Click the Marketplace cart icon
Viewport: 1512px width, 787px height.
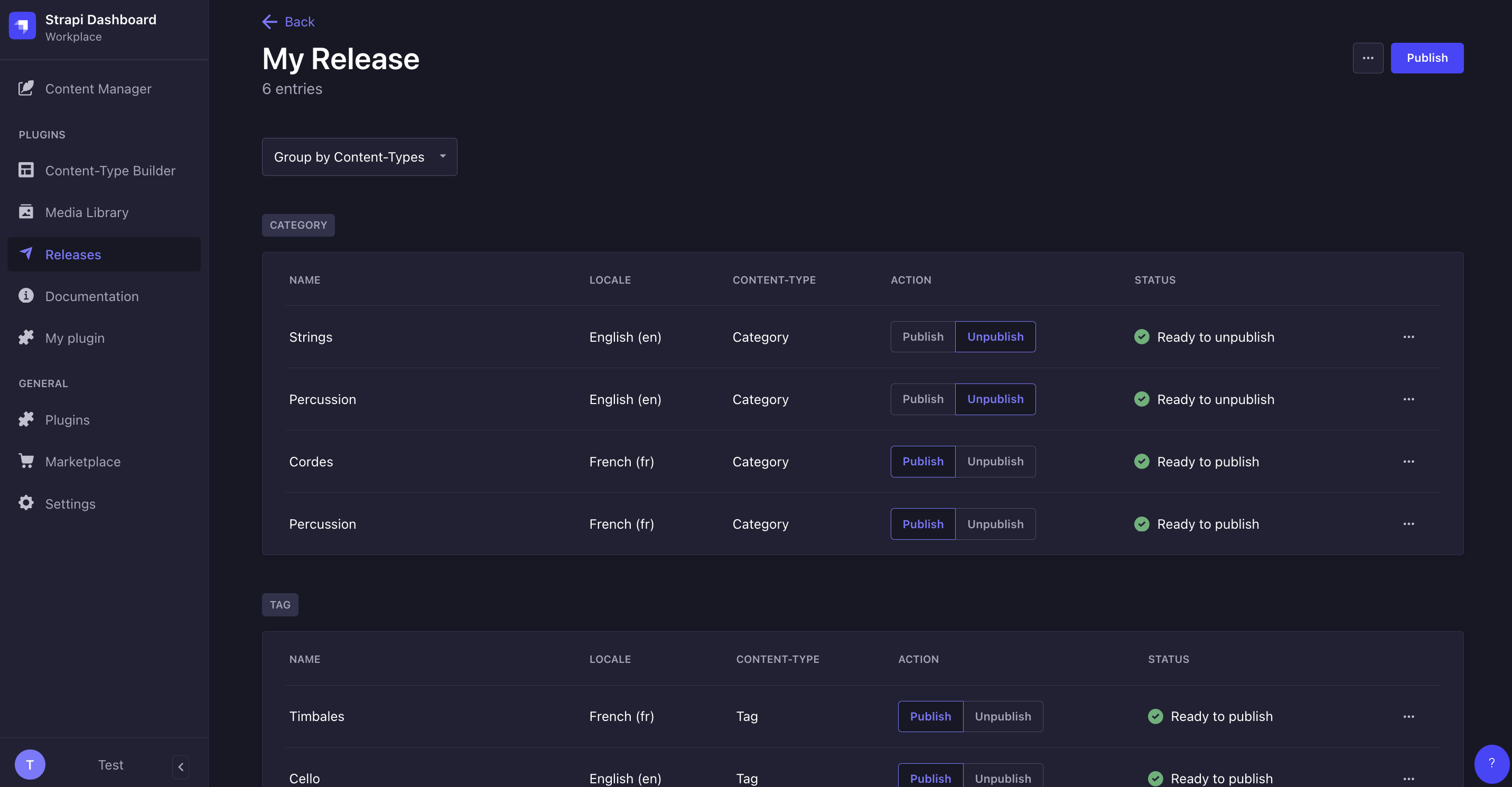click(x=26, y=461)
